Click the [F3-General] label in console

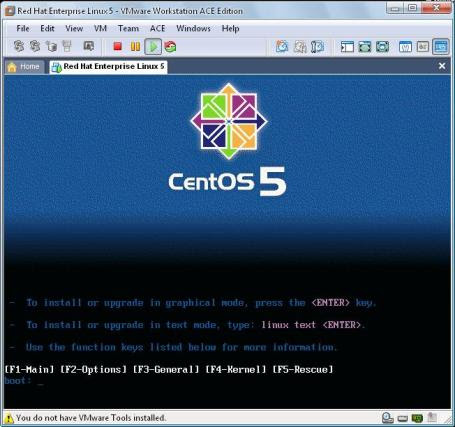pyautogui.click(x=166, y=369)
